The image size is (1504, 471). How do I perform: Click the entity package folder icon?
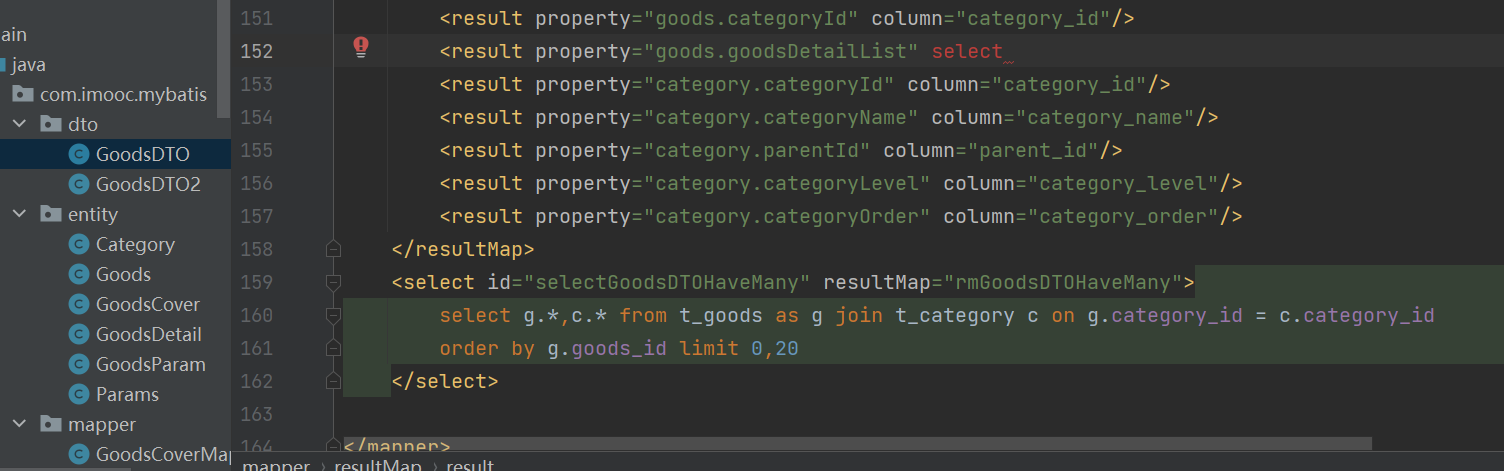coord(50,214)
